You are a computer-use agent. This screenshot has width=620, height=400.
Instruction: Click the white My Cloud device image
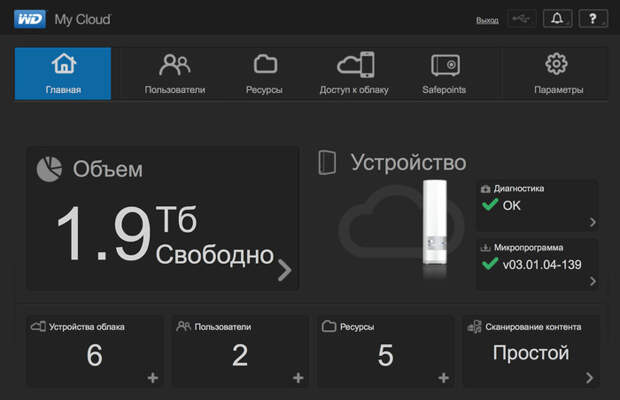[435, 223]
